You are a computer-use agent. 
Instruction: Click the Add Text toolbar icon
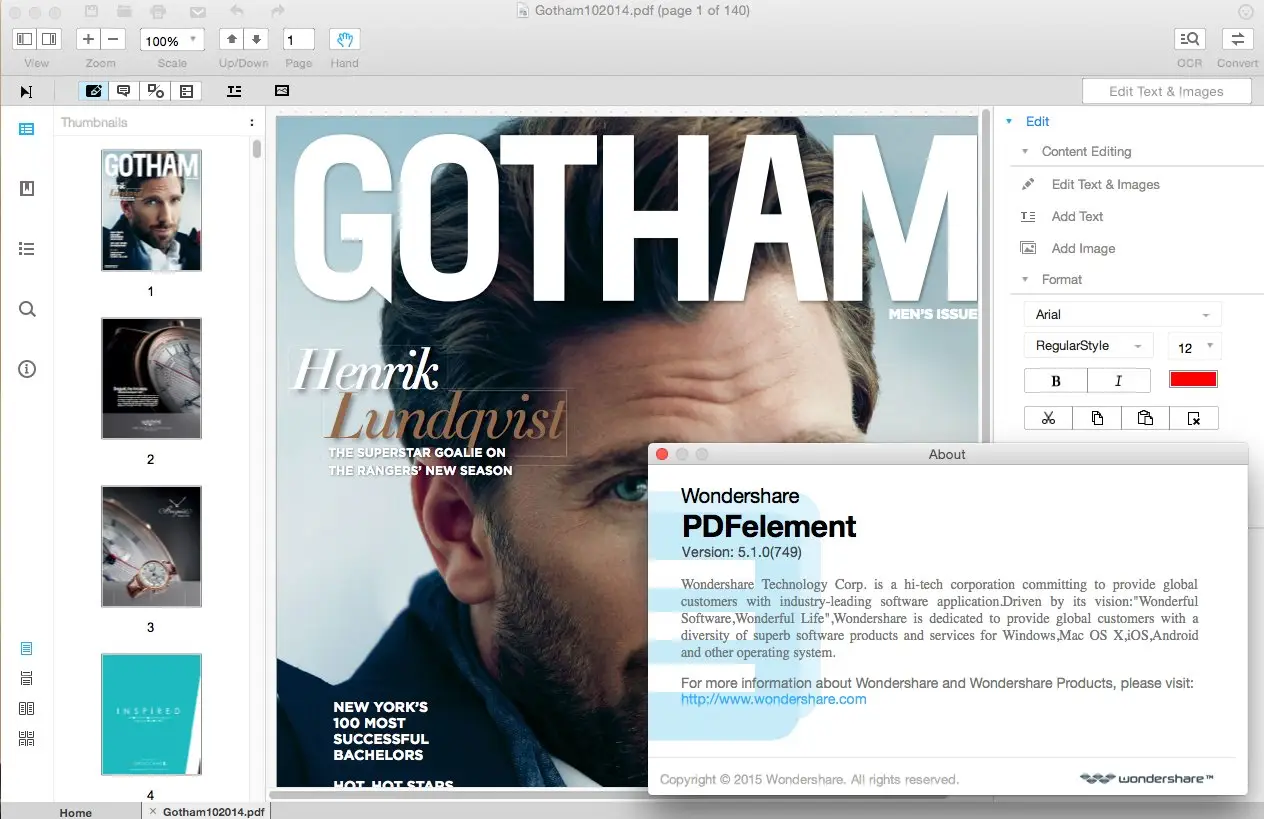click(x=234, y=91)
